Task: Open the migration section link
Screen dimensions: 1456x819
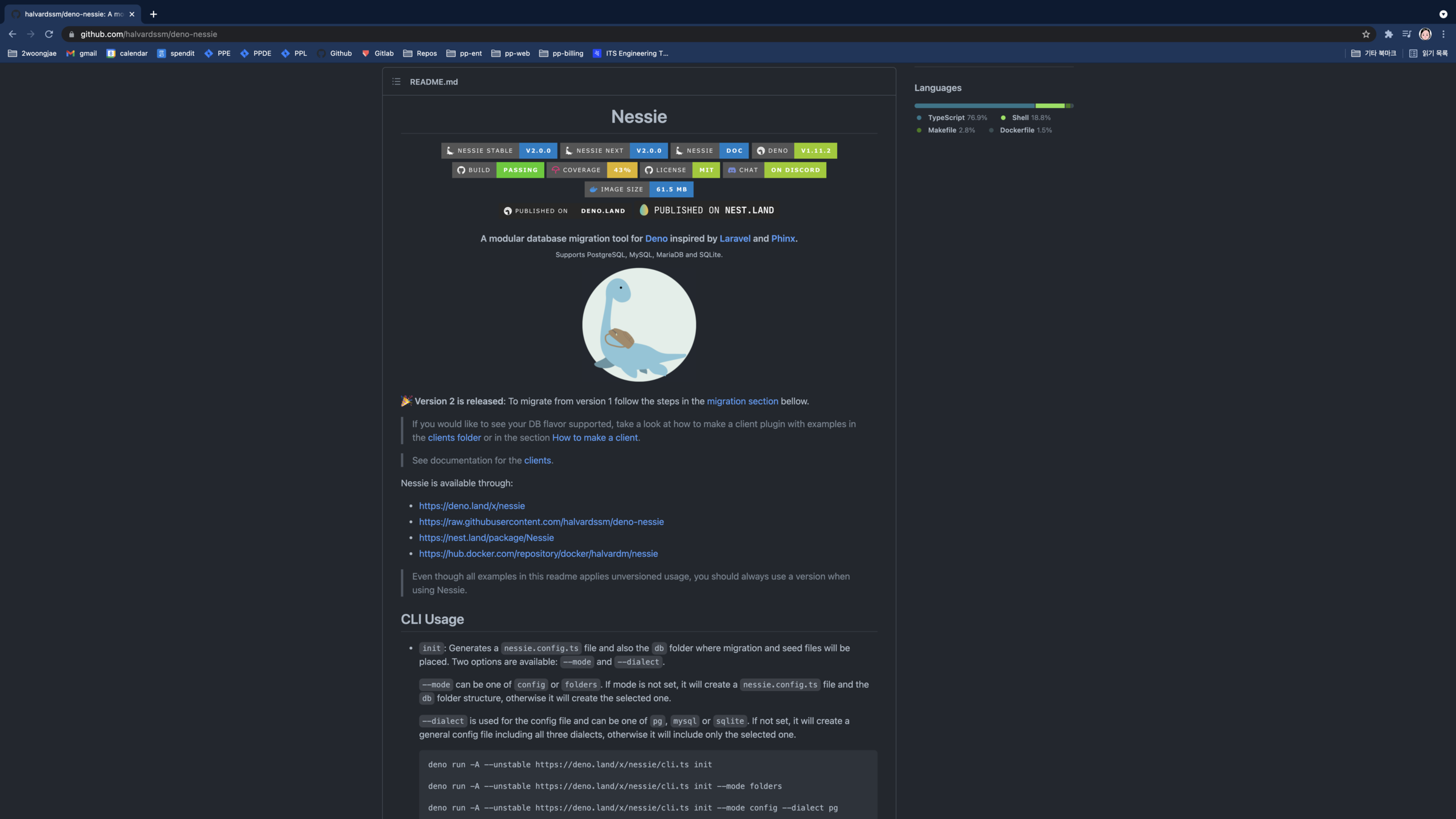Action: click(x=742, y=401)
